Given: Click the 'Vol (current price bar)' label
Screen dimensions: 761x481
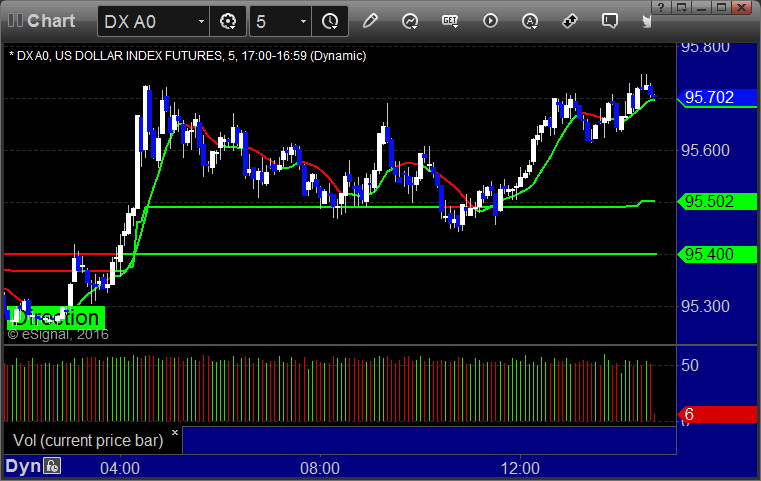Looking at the screenshot, I should [x=88, y=441].
